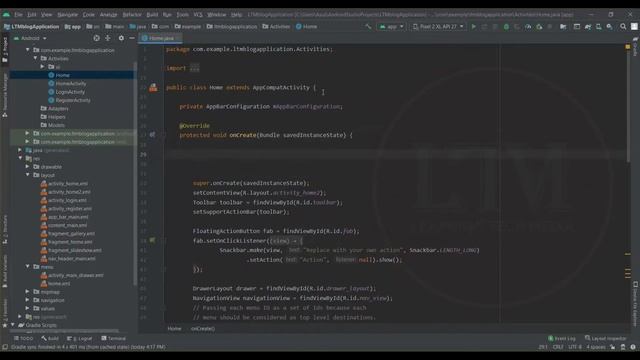Toggle the Resource Manager side tab
Screen dimensions: 640x360
point(5,96)
